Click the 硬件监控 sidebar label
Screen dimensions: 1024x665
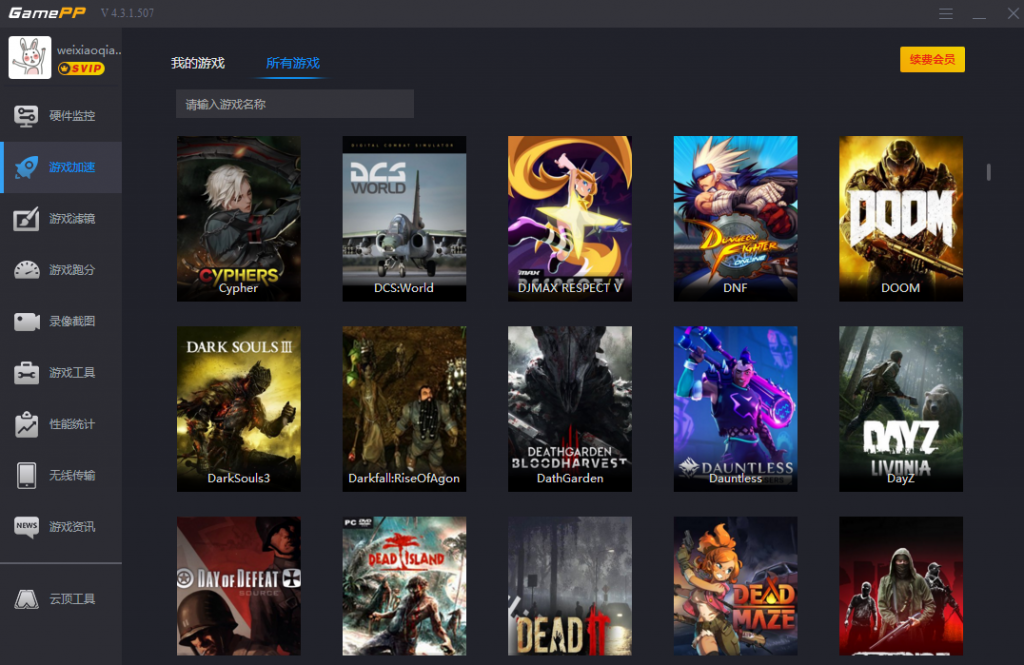tap(72, 116)
